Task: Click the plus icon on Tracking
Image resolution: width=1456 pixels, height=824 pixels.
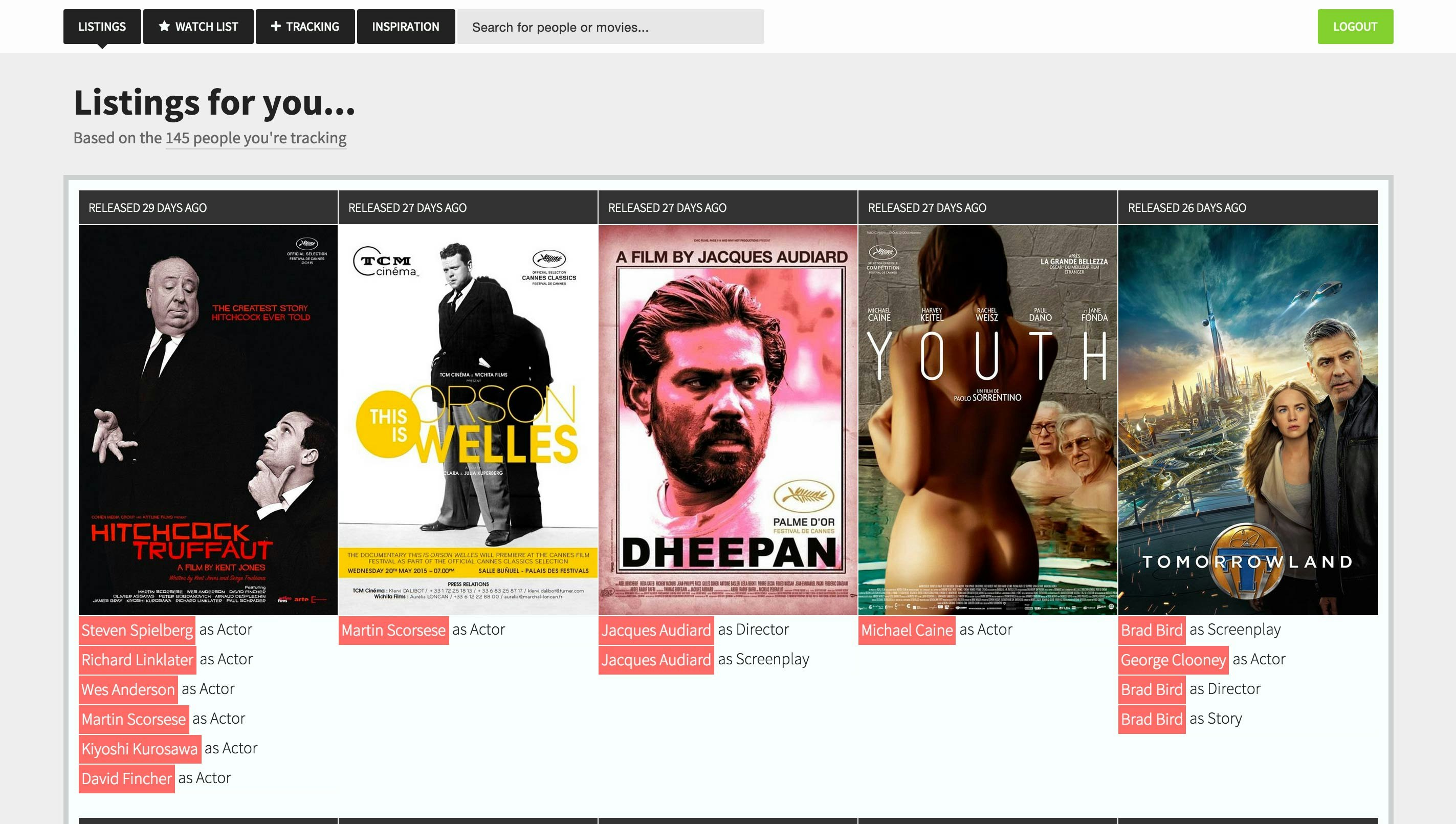Action: tap(275, 26)
